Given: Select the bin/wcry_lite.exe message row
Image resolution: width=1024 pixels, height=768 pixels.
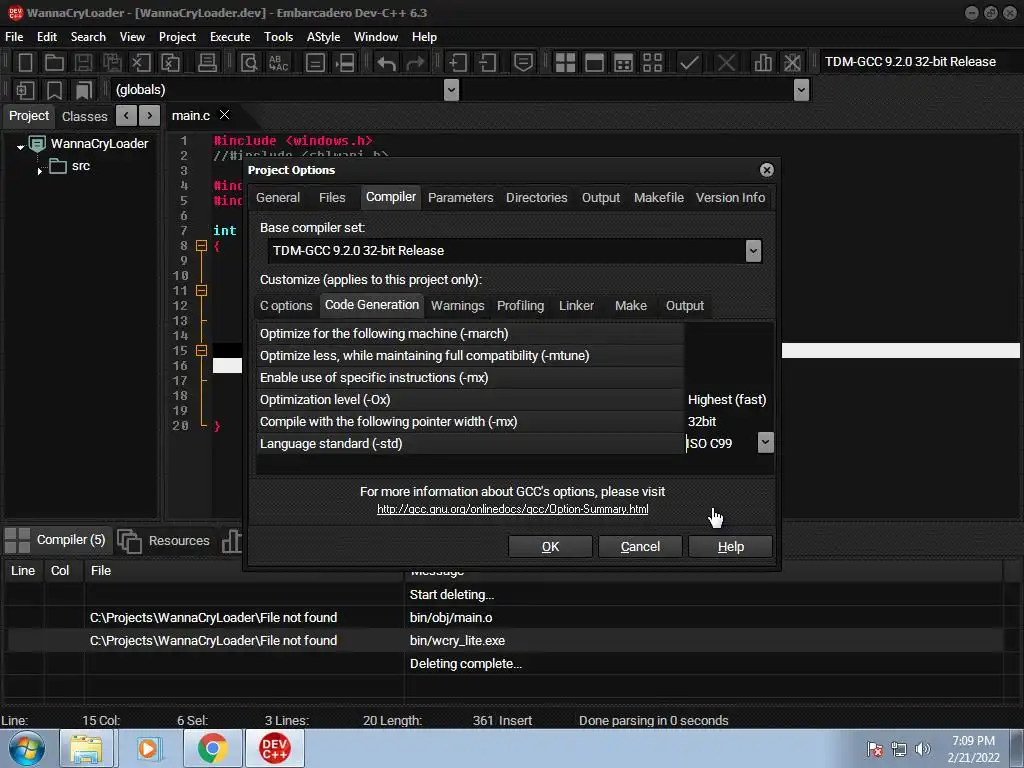Looking at the screenshot, I should pos(504,641).
